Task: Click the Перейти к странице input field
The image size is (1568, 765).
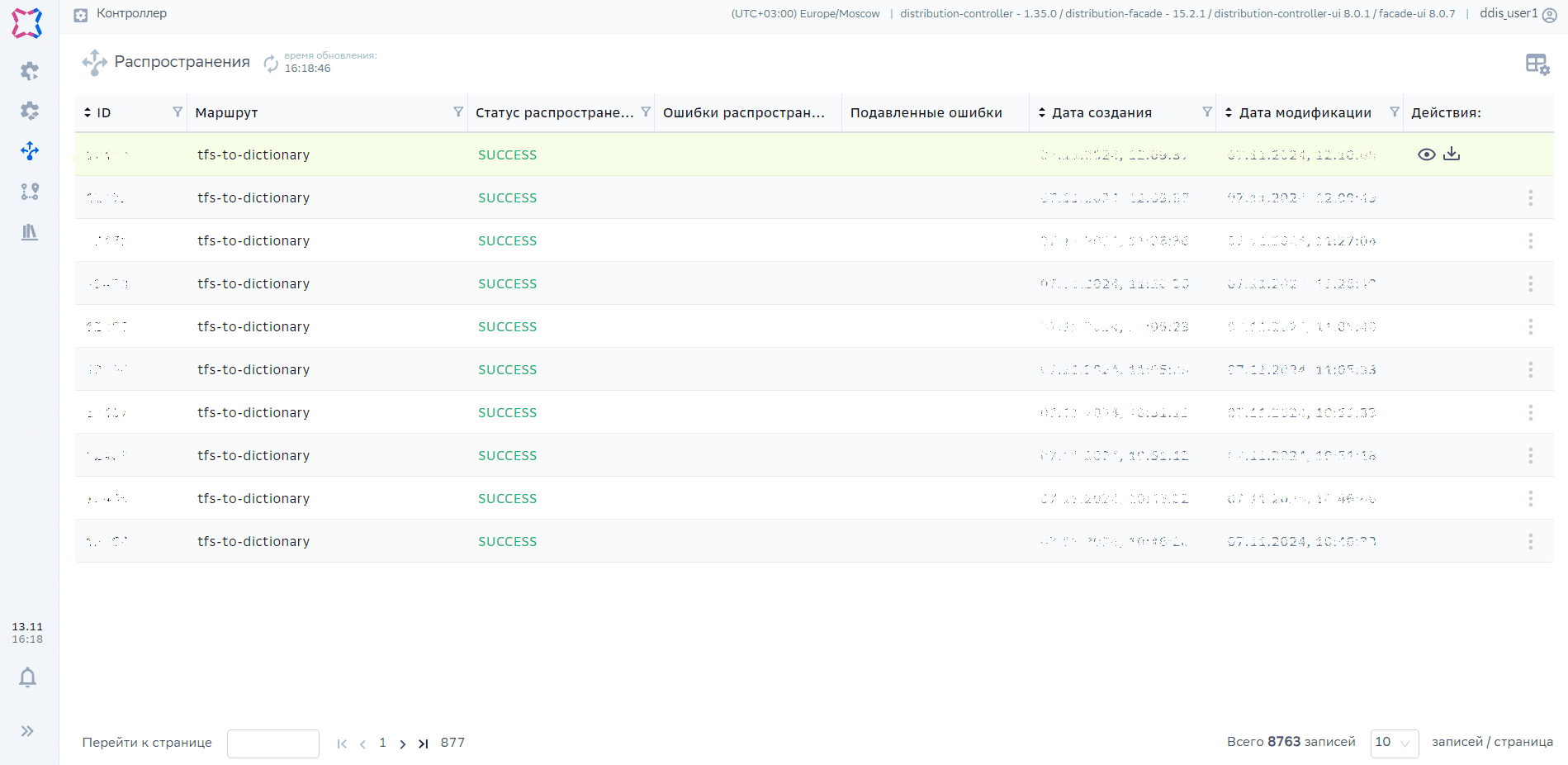Action: pyautogui.click(x=272, y=744)
